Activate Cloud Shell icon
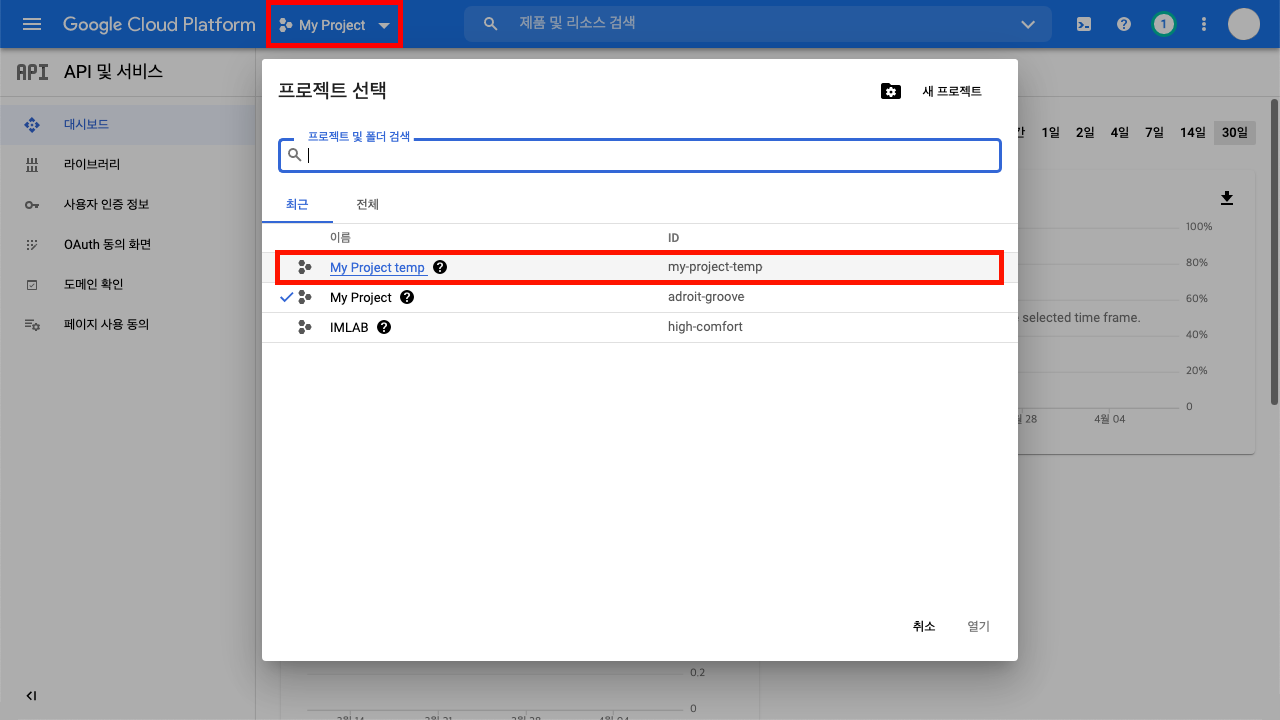The width and height of the screenshot is (1280, 720). click(1084, 24)
